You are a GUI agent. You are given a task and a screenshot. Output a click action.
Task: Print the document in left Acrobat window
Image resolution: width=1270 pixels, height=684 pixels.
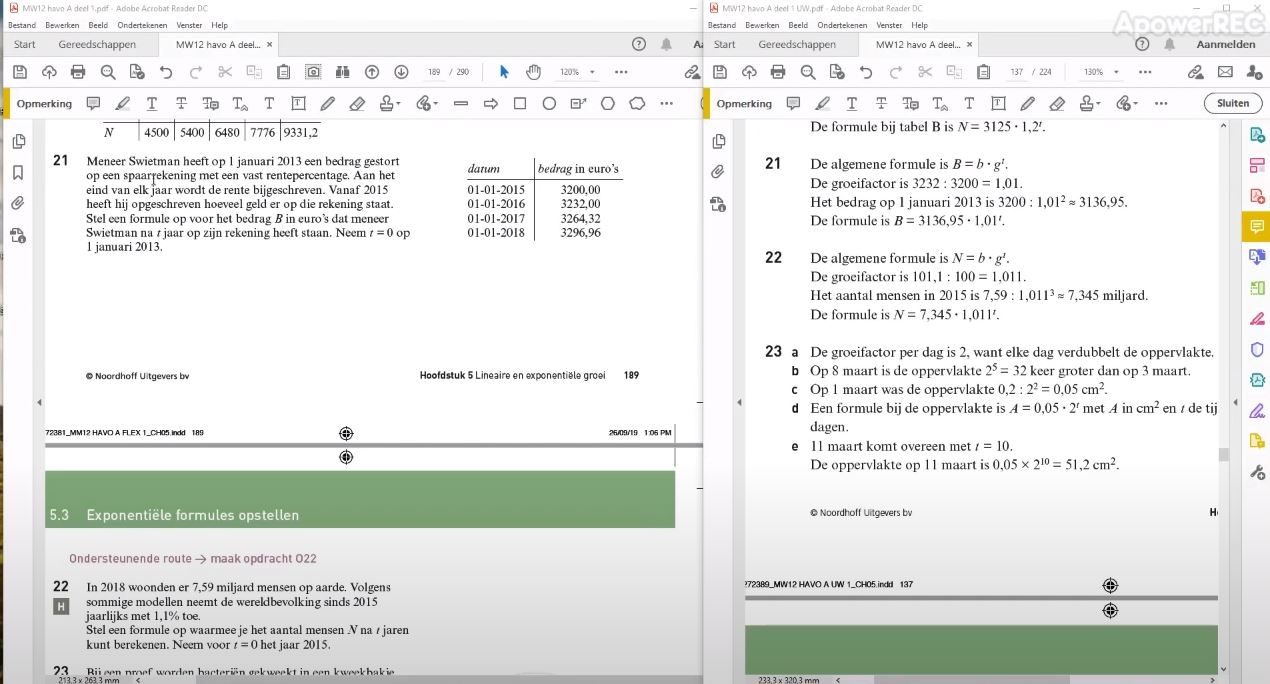point(78,72)
